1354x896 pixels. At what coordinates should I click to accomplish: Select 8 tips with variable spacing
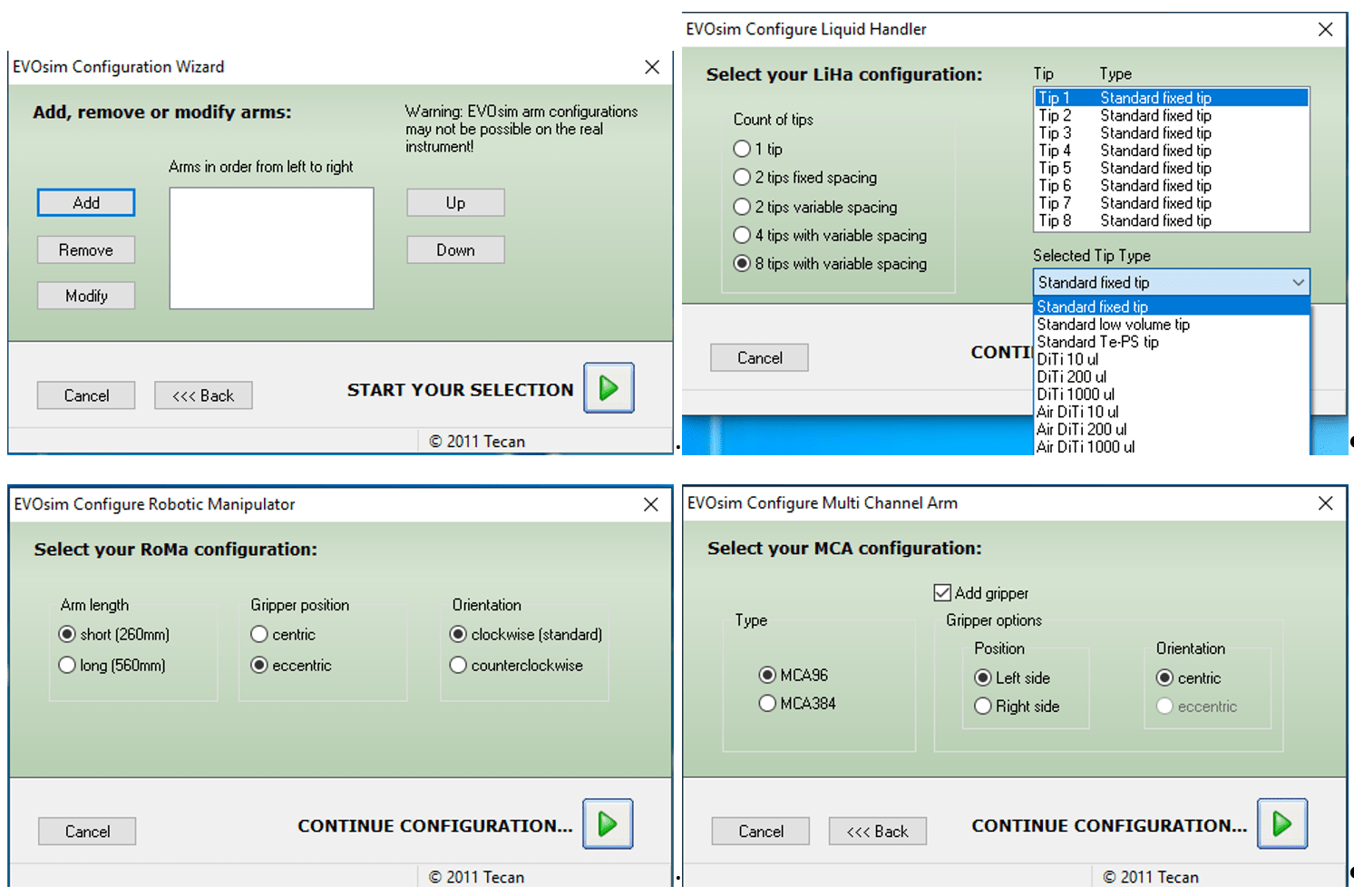click(x=742, y=264)
